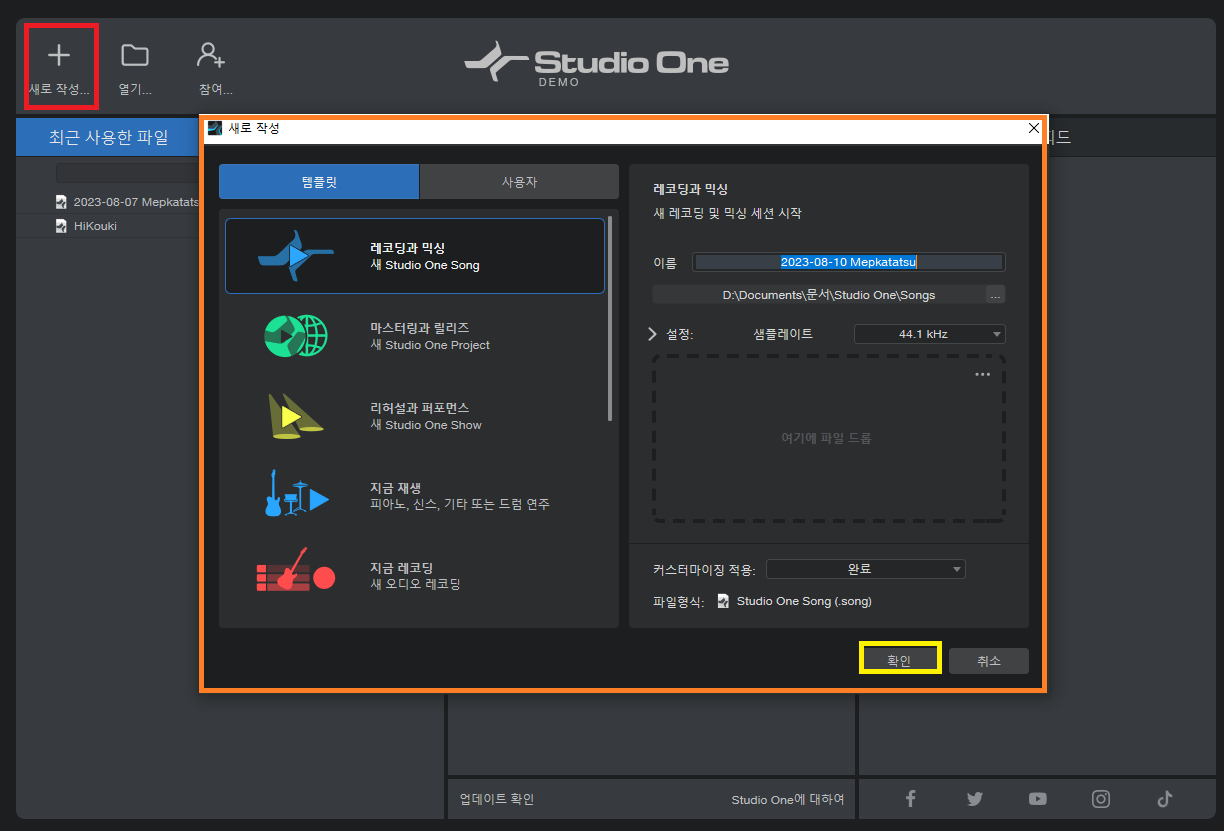The image size is (1224, 831).
Task: Open the Twitter icon link
Action: 974,798
